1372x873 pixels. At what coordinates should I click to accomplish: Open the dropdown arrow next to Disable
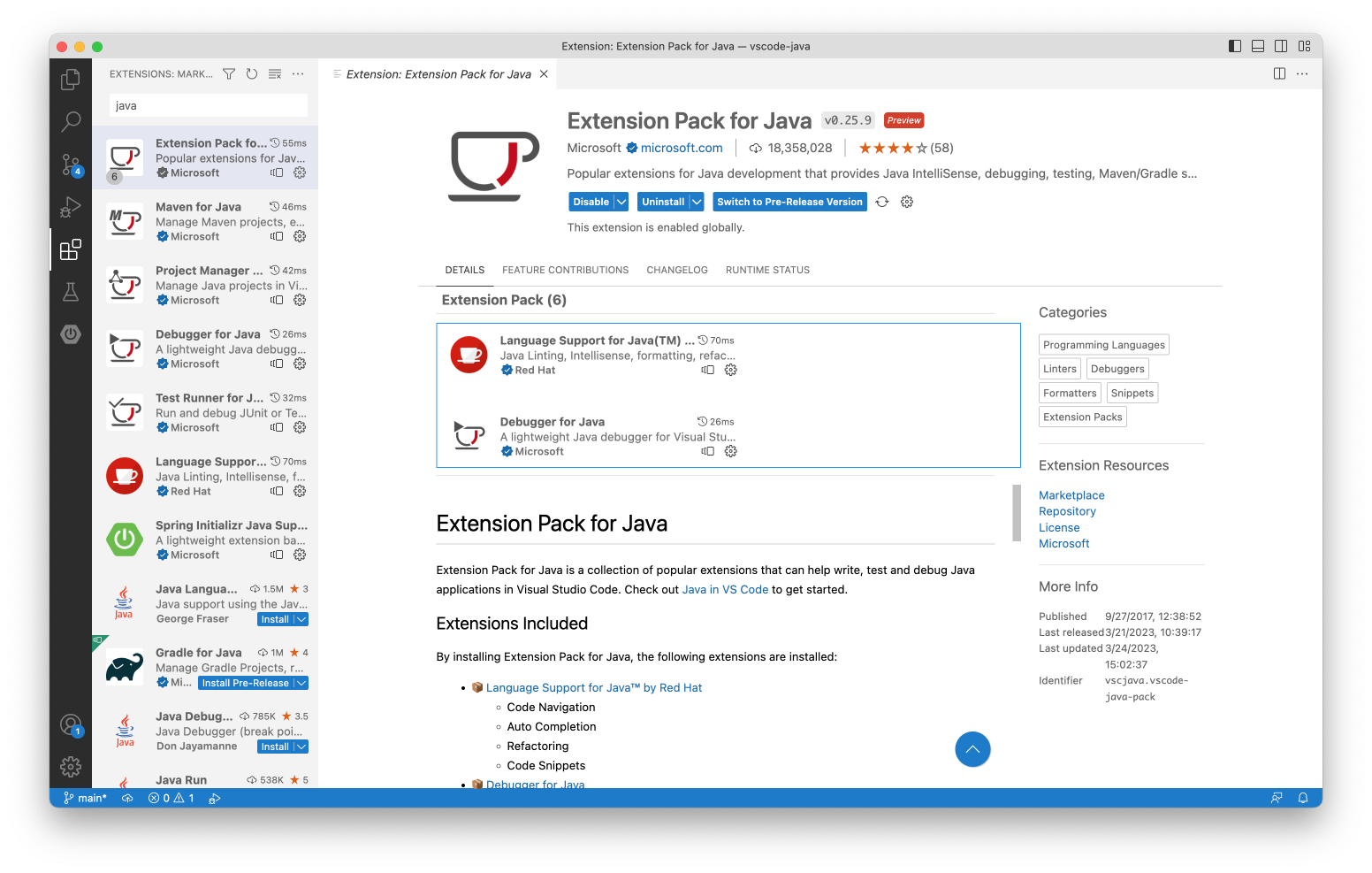click(621, 202)
